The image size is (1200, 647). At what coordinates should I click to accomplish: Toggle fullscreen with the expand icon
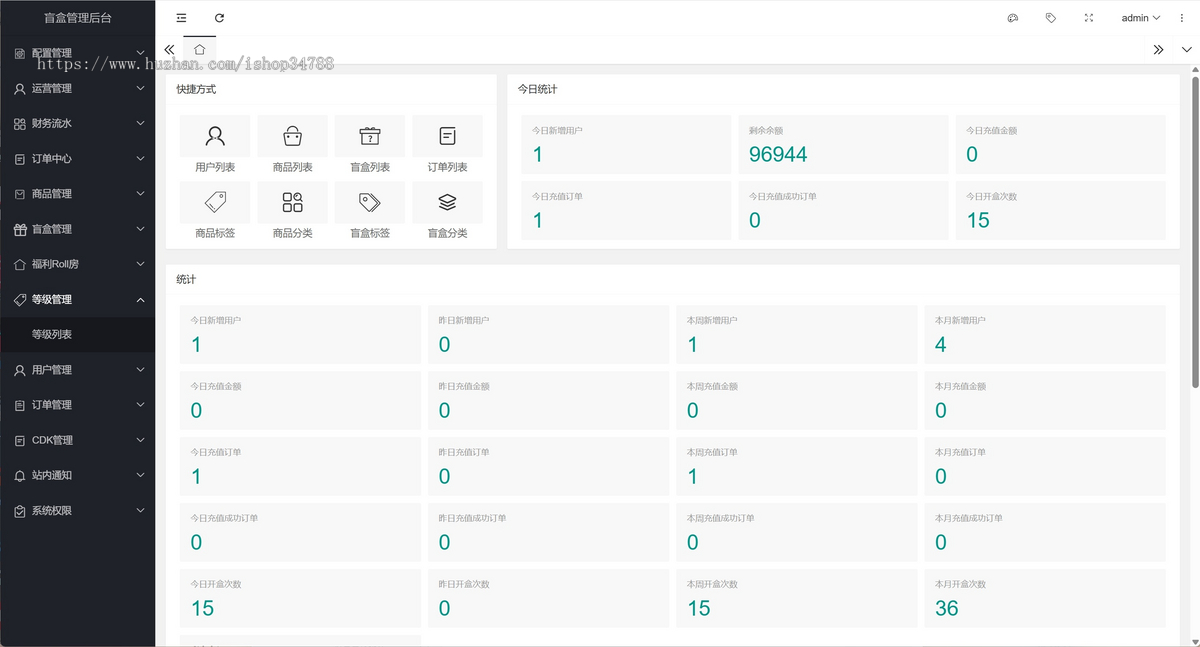1089,18
